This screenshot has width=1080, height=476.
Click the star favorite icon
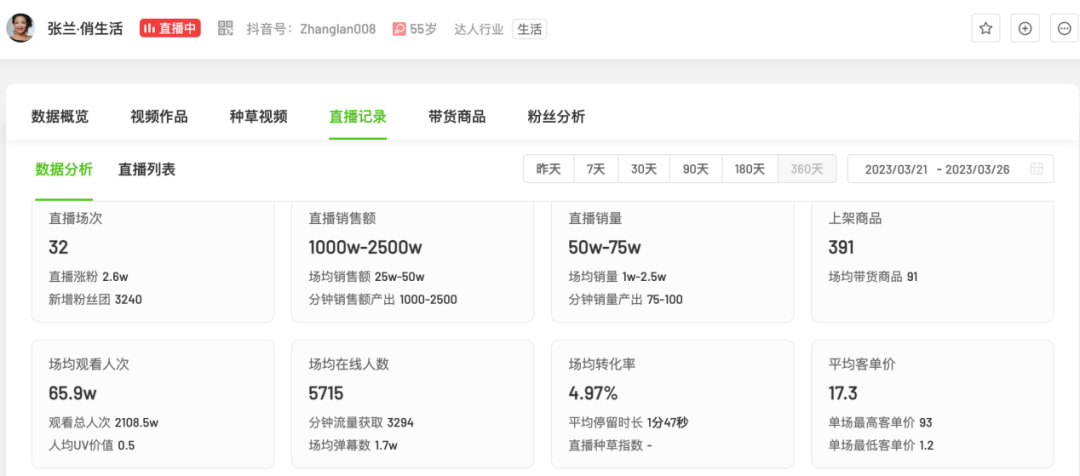click(x=985, y=29)
